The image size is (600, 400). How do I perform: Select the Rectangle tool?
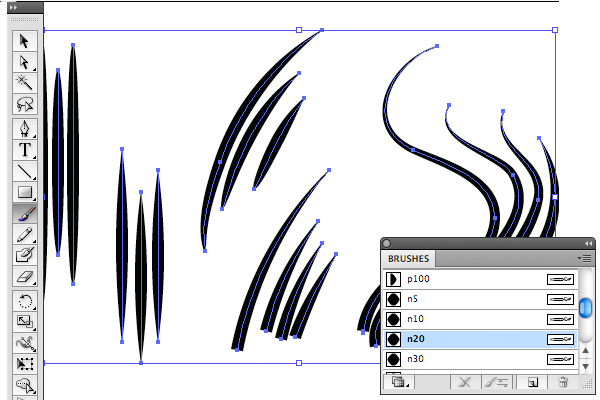(25, 192)
